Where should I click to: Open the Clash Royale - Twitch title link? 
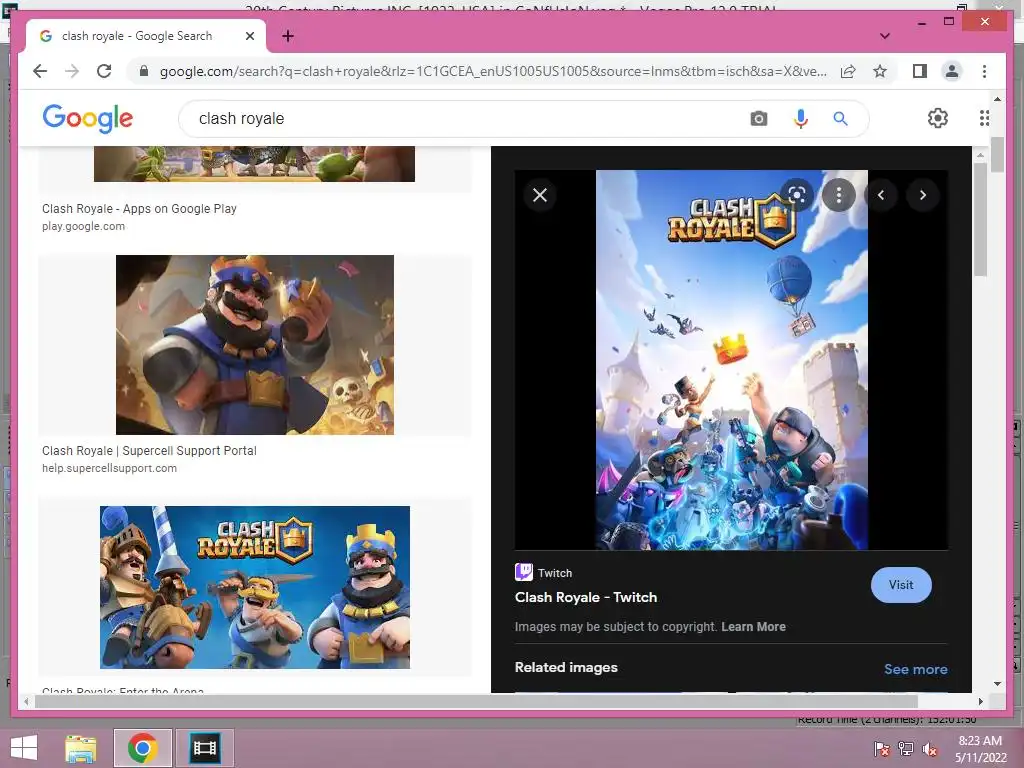(x=586, y=597)
